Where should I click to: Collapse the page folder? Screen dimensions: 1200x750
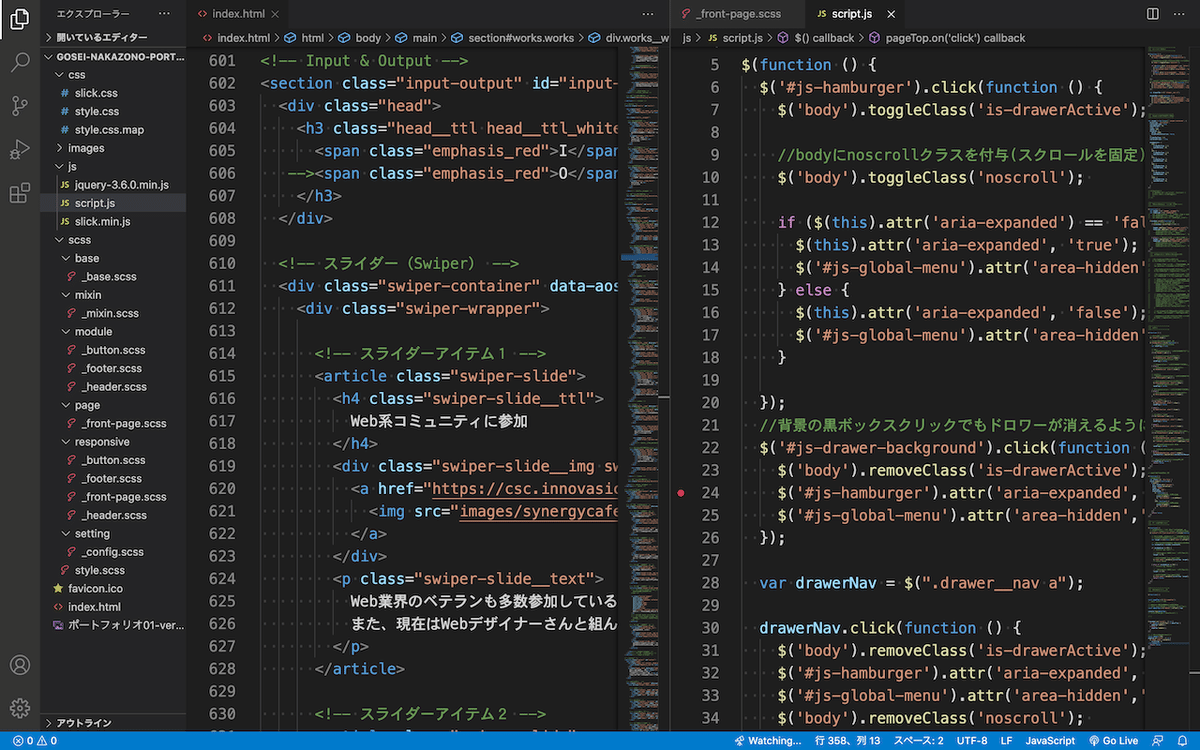pyautogui.click(x=113, y=405)
